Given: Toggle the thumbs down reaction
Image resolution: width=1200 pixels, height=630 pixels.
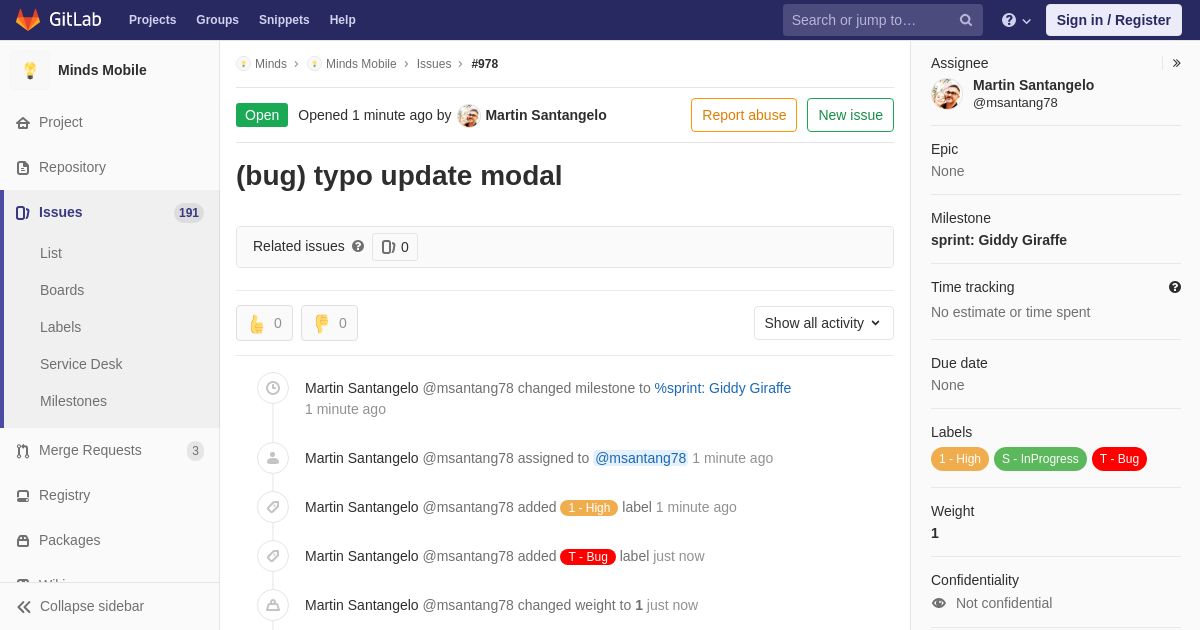Looking at the screenshot, I should [329, 323].
